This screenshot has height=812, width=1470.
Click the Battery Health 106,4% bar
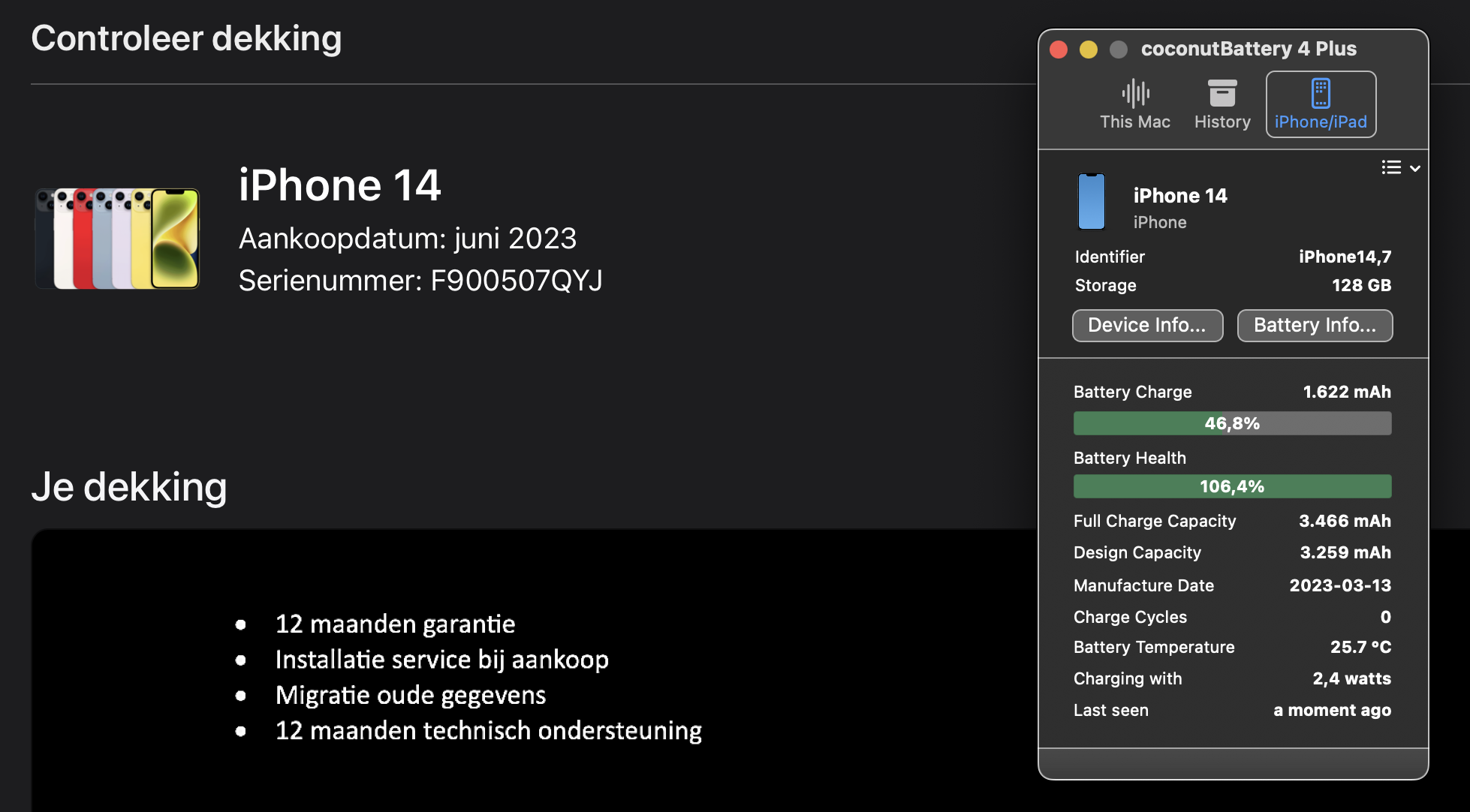[x=1232, y=486]
